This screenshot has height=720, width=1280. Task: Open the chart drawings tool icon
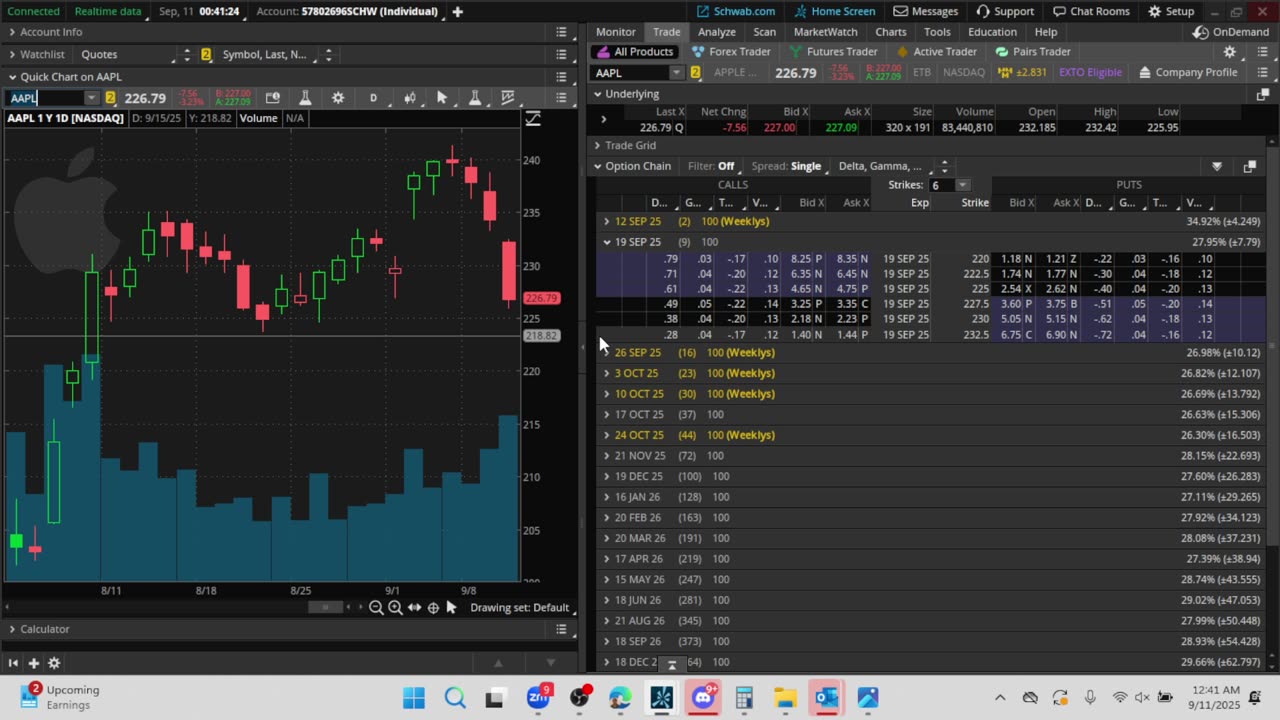tap(508, 98)
